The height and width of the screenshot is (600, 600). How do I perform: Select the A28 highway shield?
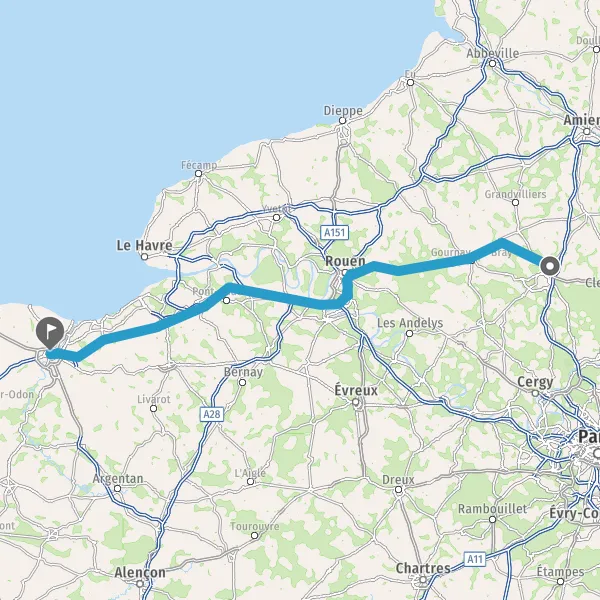(212, 414)
